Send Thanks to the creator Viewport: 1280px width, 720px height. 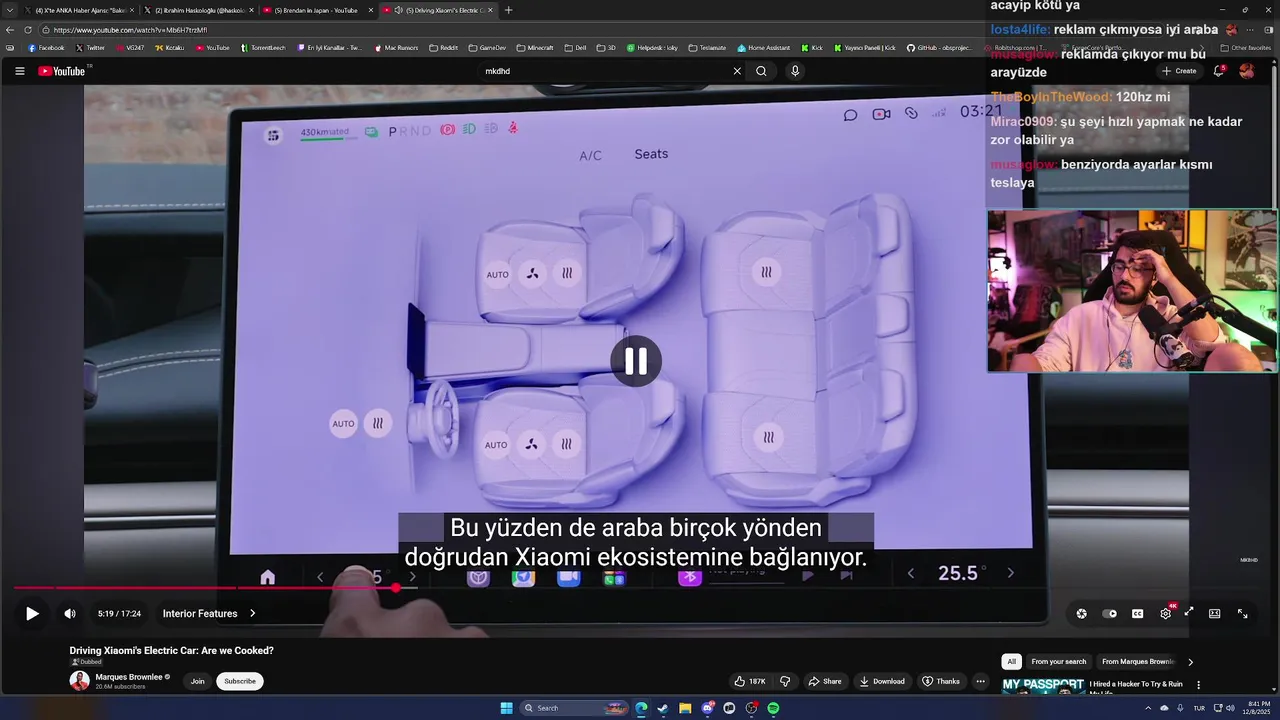point(941,681)
